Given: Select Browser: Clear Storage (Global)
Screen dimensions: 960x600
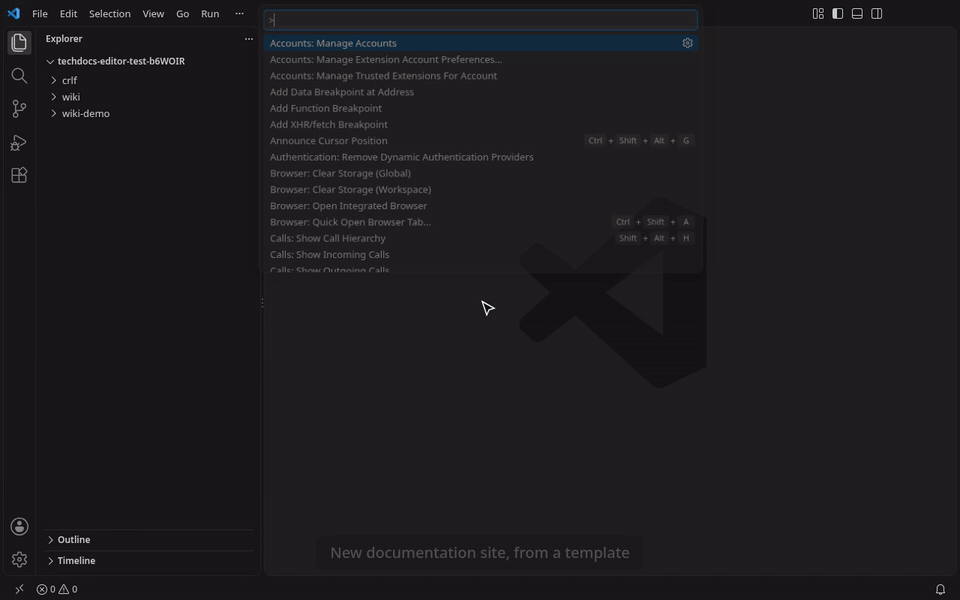Looking at the screenshot, I should pos(481,173).
